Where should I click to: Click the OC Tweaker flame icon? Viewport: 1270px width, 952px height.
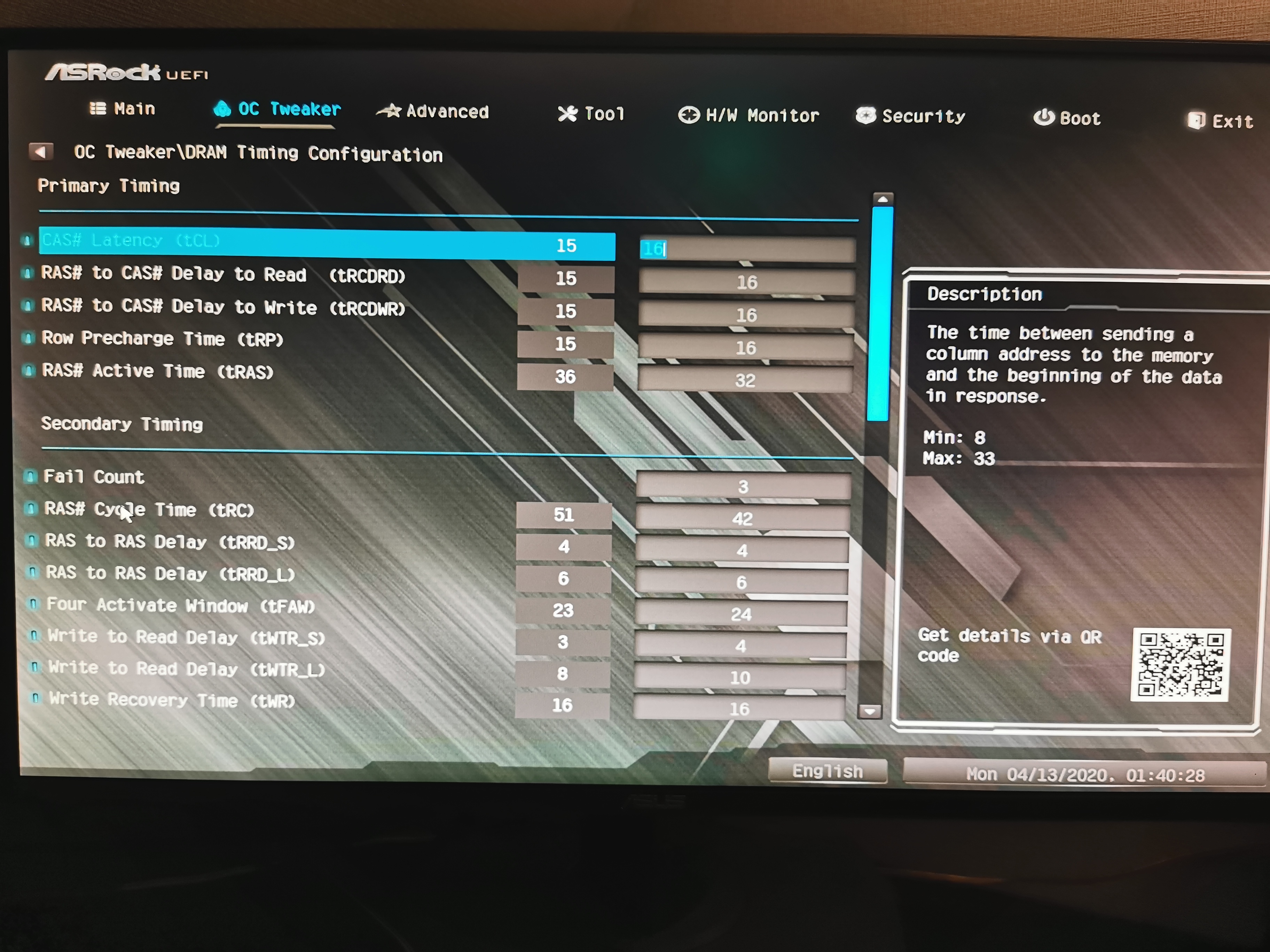pos(222,109)
